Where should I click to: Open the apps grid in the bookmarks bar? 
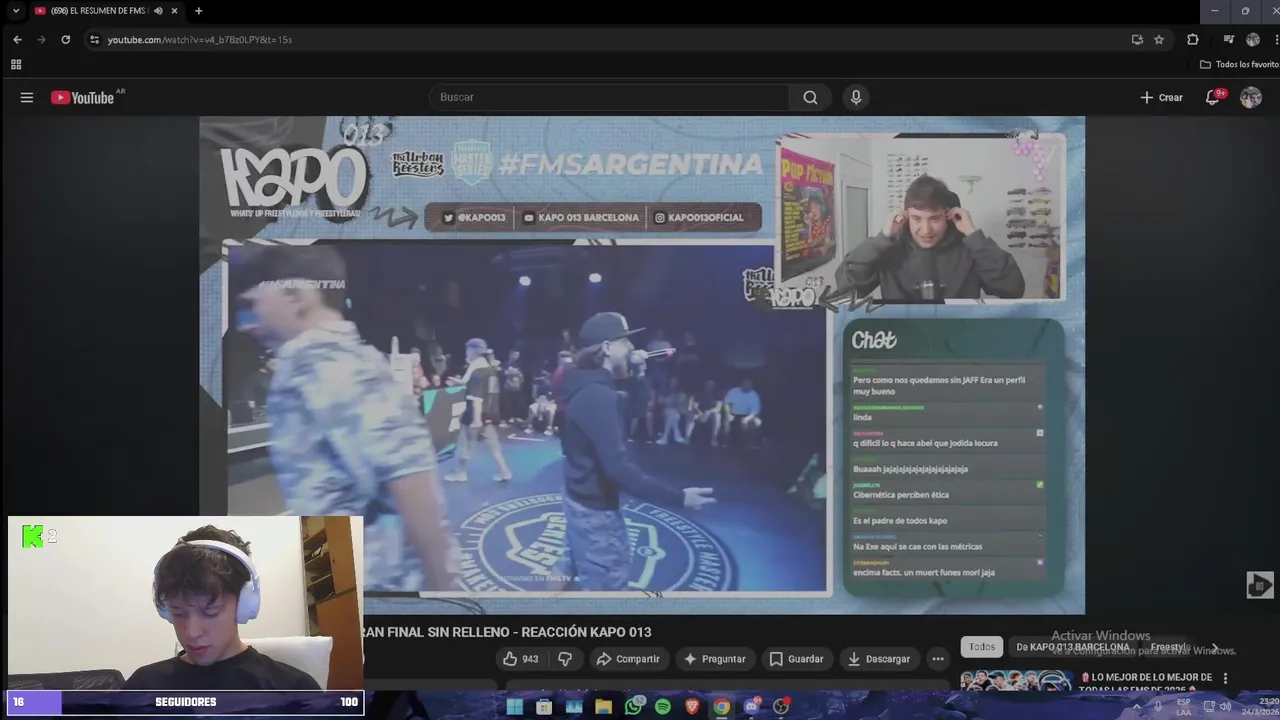16,64
